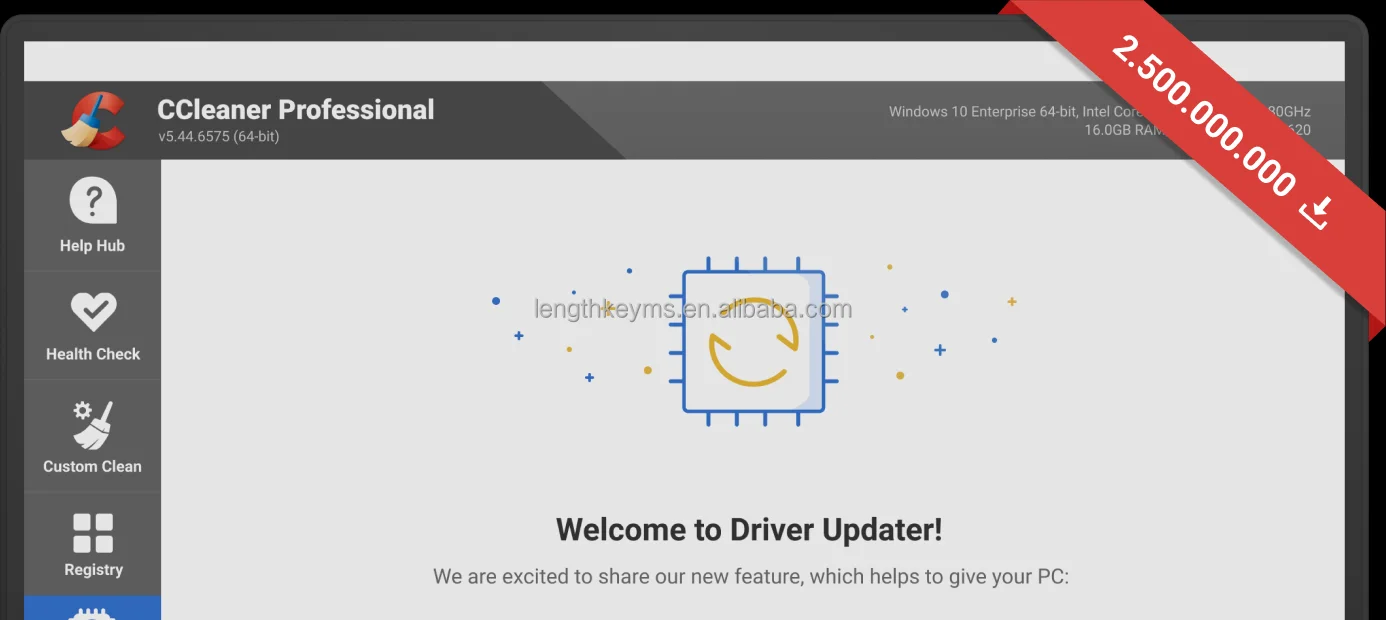Click the alibaba.com watermark text

pos(693,309)
